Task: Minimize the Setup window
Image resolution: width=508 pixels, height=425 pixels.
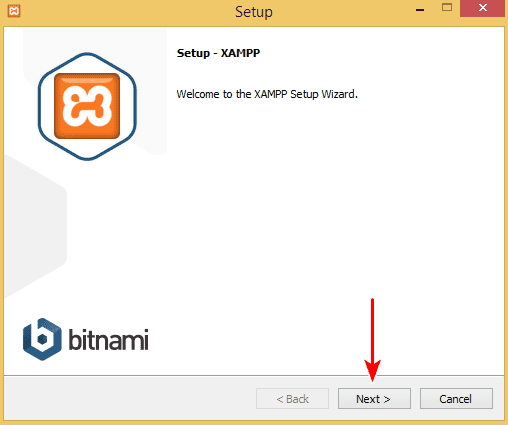Action: click(420, 10)
